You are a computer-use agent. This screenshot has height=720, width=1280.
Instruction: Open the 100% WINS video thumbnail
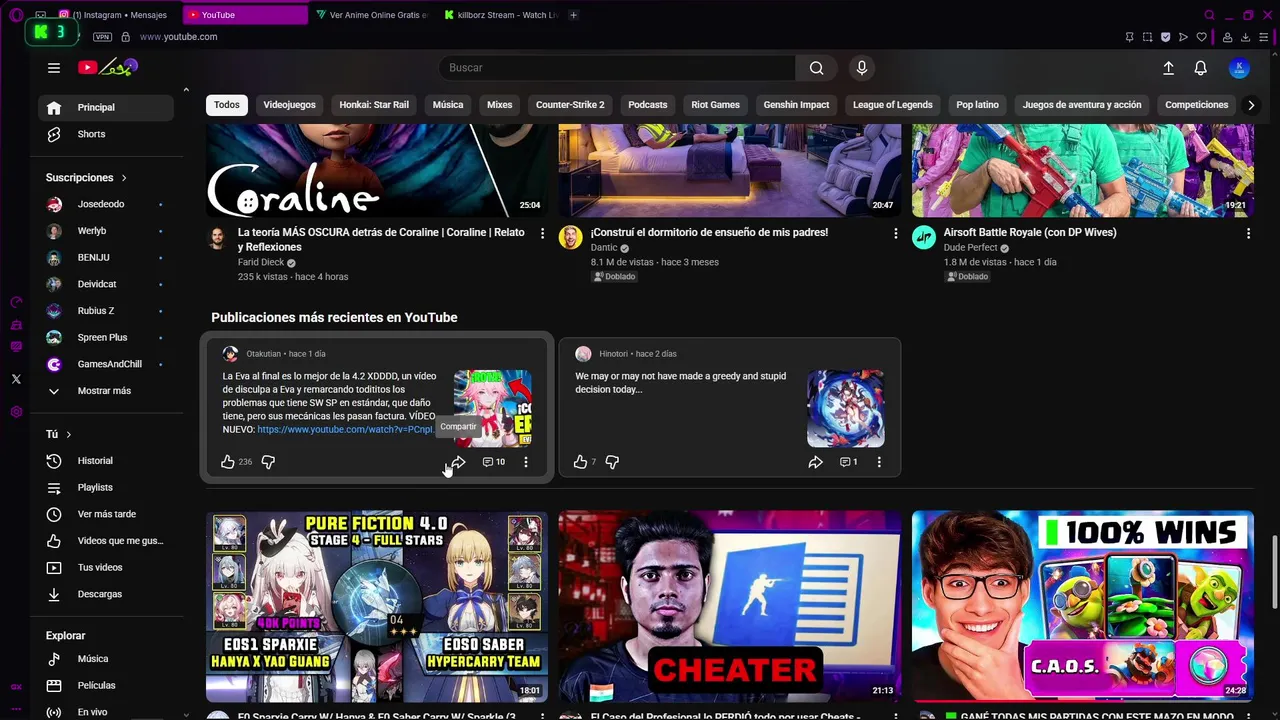(1083, 607)
